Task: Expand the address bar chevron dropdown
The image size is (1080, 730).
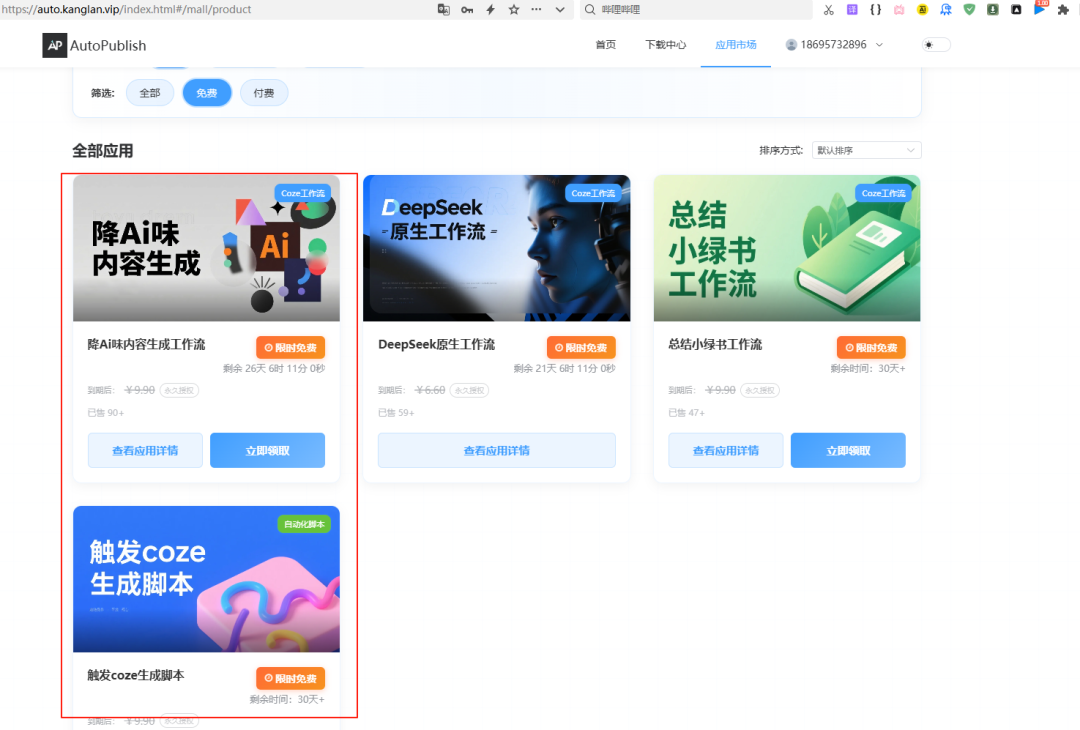Action: [560, 10]
